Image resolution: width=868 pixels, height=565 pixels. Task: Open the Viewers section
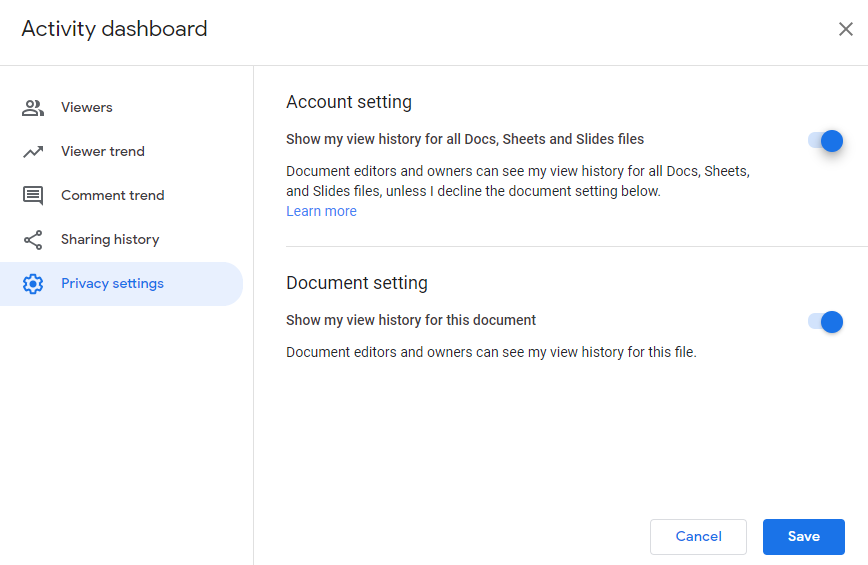pyautogui.click(x=87, y=108)
